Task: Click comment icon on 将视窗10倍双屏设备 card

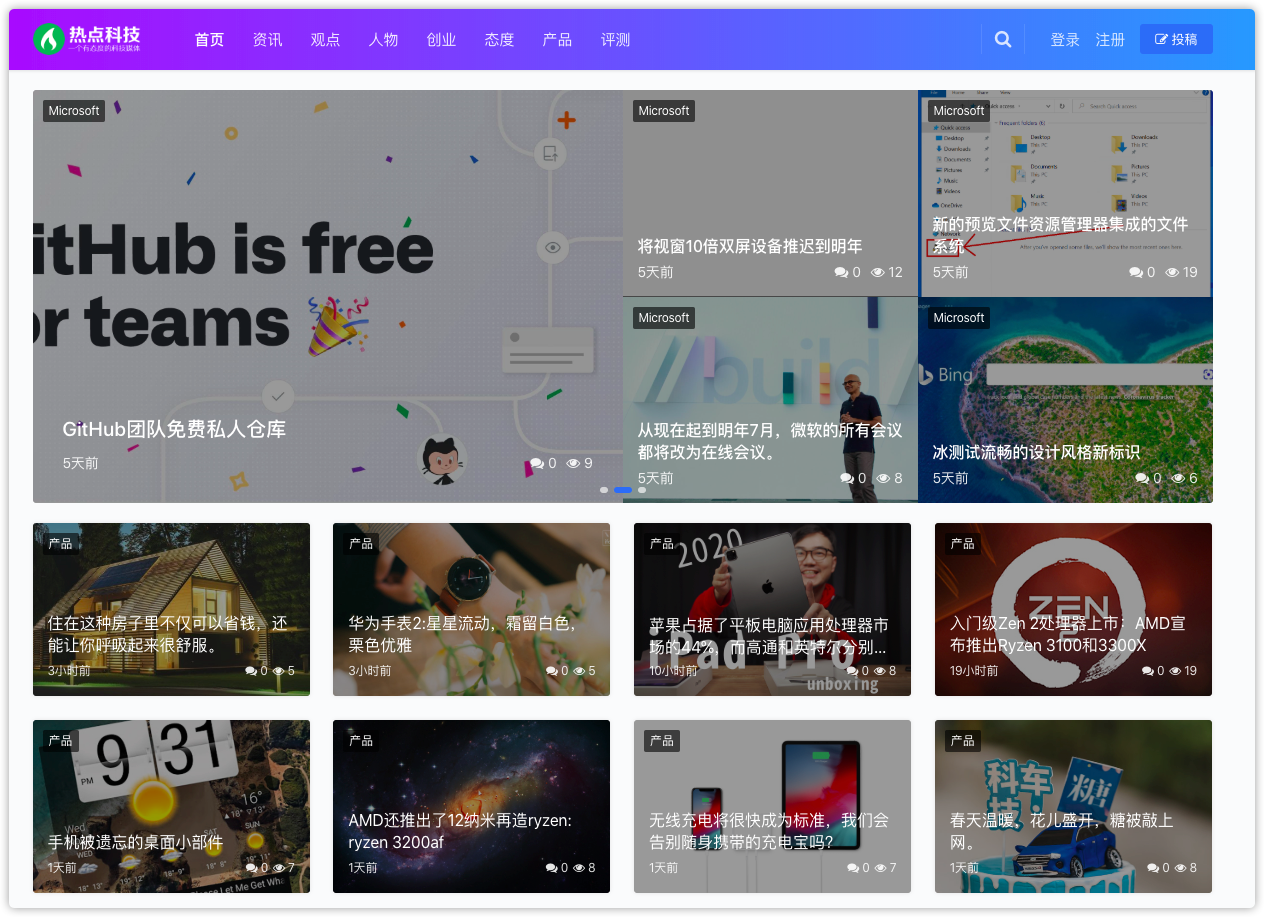Action: pyautogui.click(x=841, y=272)
